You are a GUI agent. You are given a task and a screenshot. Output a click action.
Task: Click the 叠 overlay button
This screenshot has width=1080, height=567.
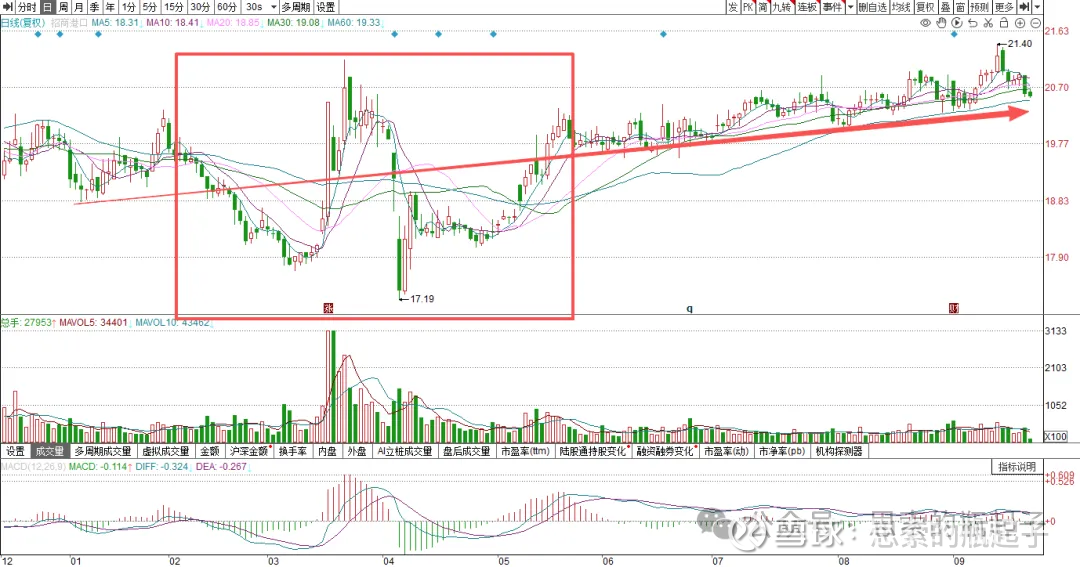(945, 7)
